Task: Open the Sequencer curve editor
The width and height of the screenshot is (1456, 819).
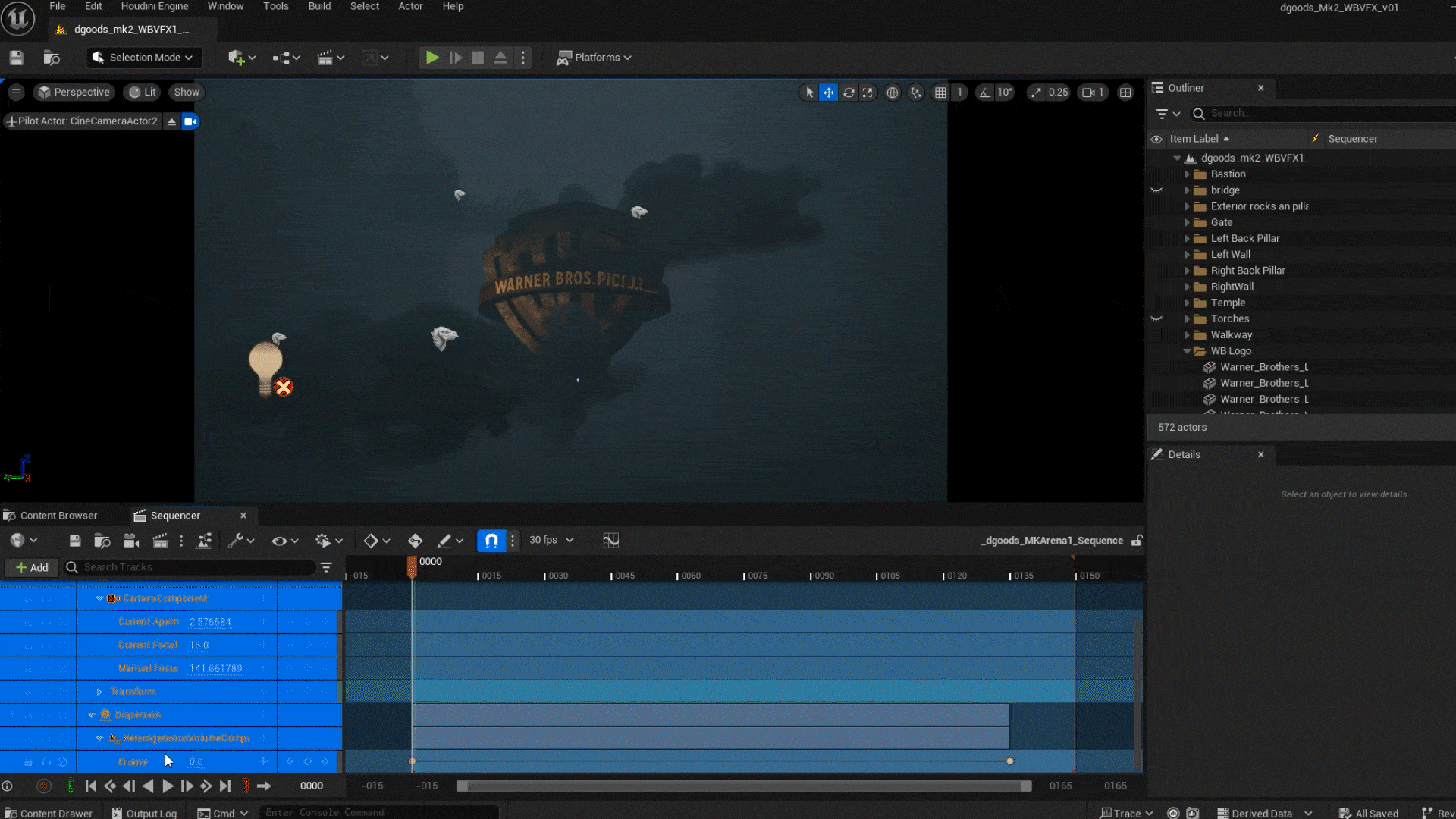Action: tap(611, 541)
